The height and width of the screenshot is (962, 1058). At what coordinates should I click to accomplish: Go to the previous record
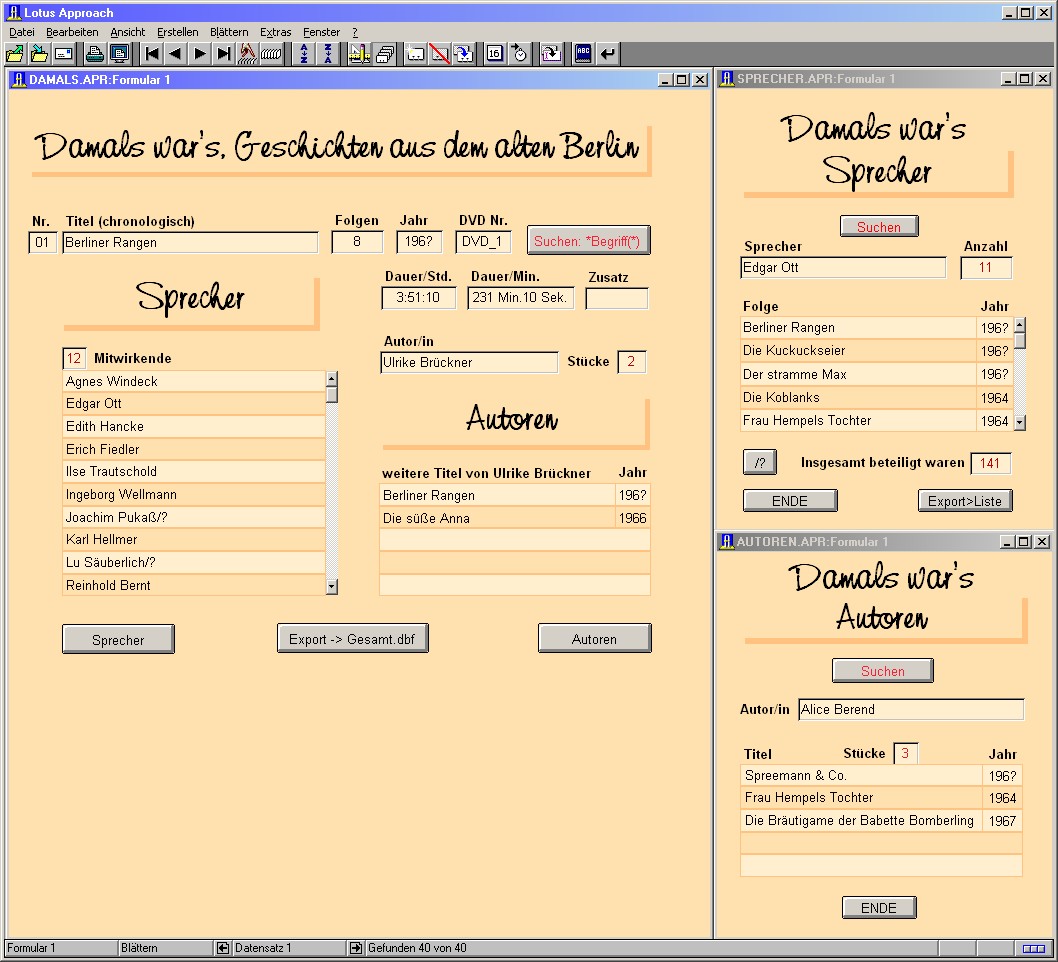[x=175, y=54]
